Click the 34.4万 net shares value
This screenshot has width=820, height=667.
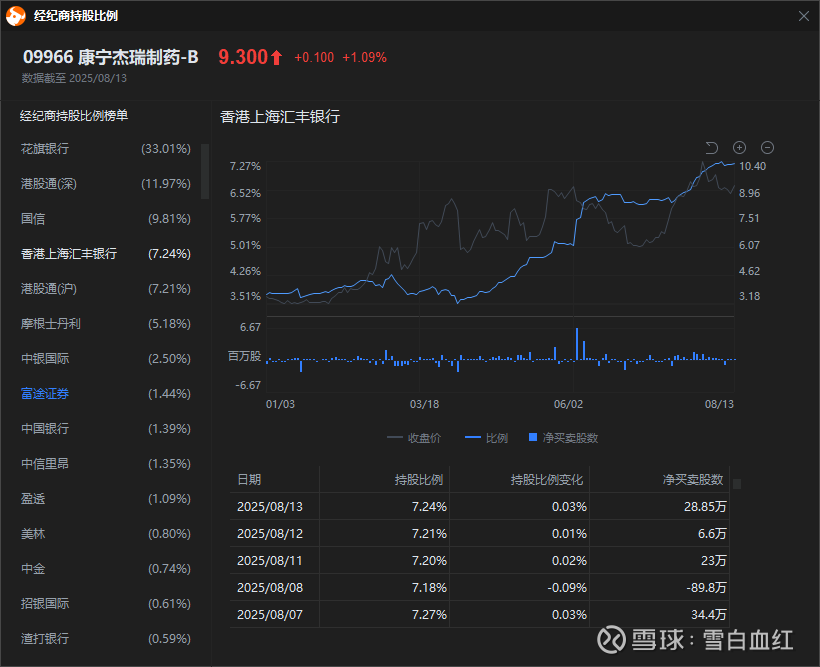[x=709, y=615]
